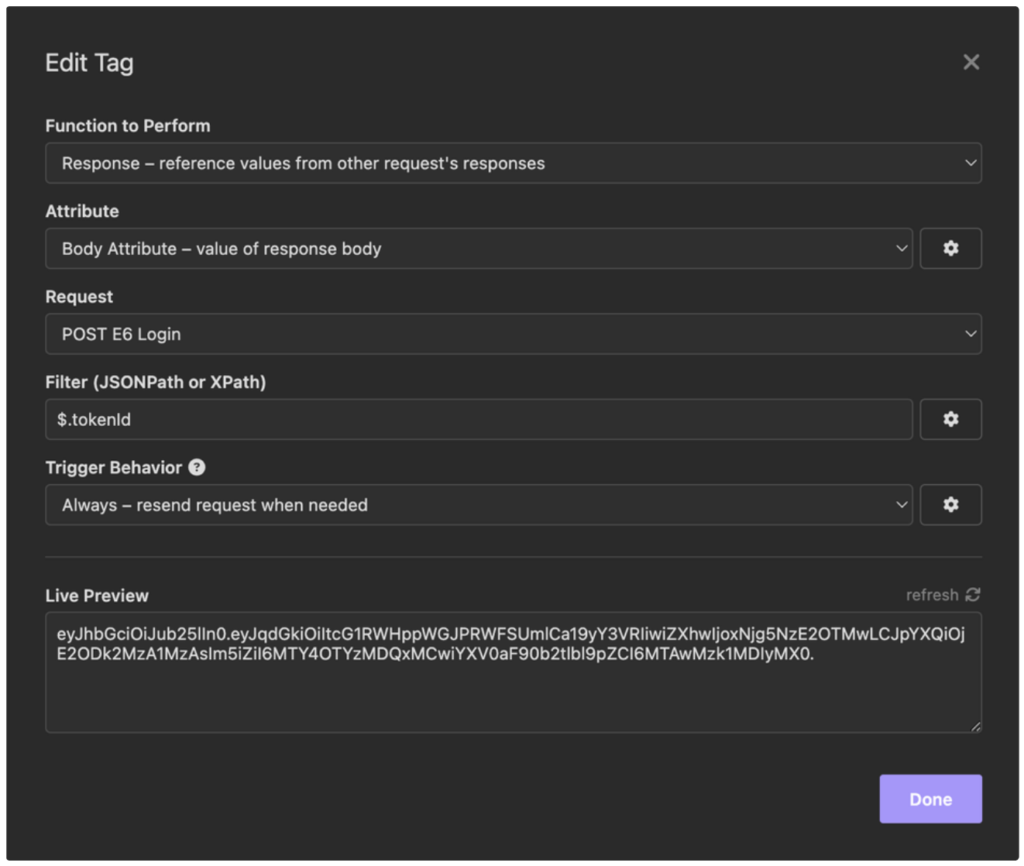This screenshot has width=1024, height=866.
Task: Click the refresh arrows icon for Live Preview
Action: coord(973,595)
